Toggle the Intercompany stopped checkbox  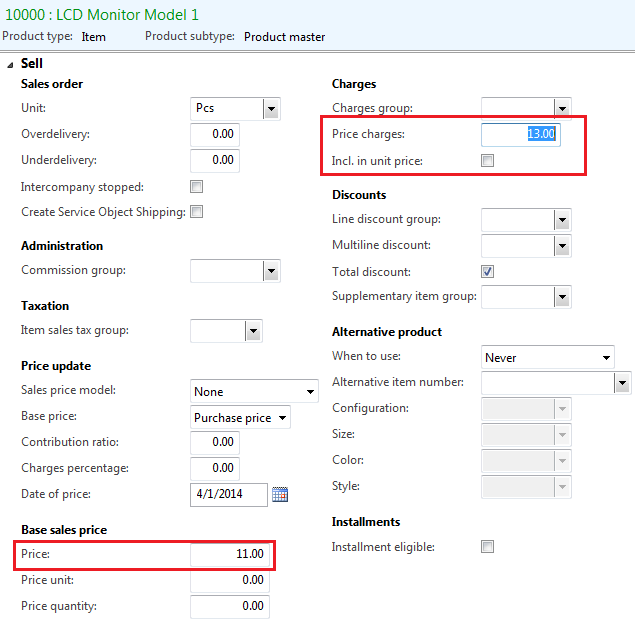click(x=197, y=187)
